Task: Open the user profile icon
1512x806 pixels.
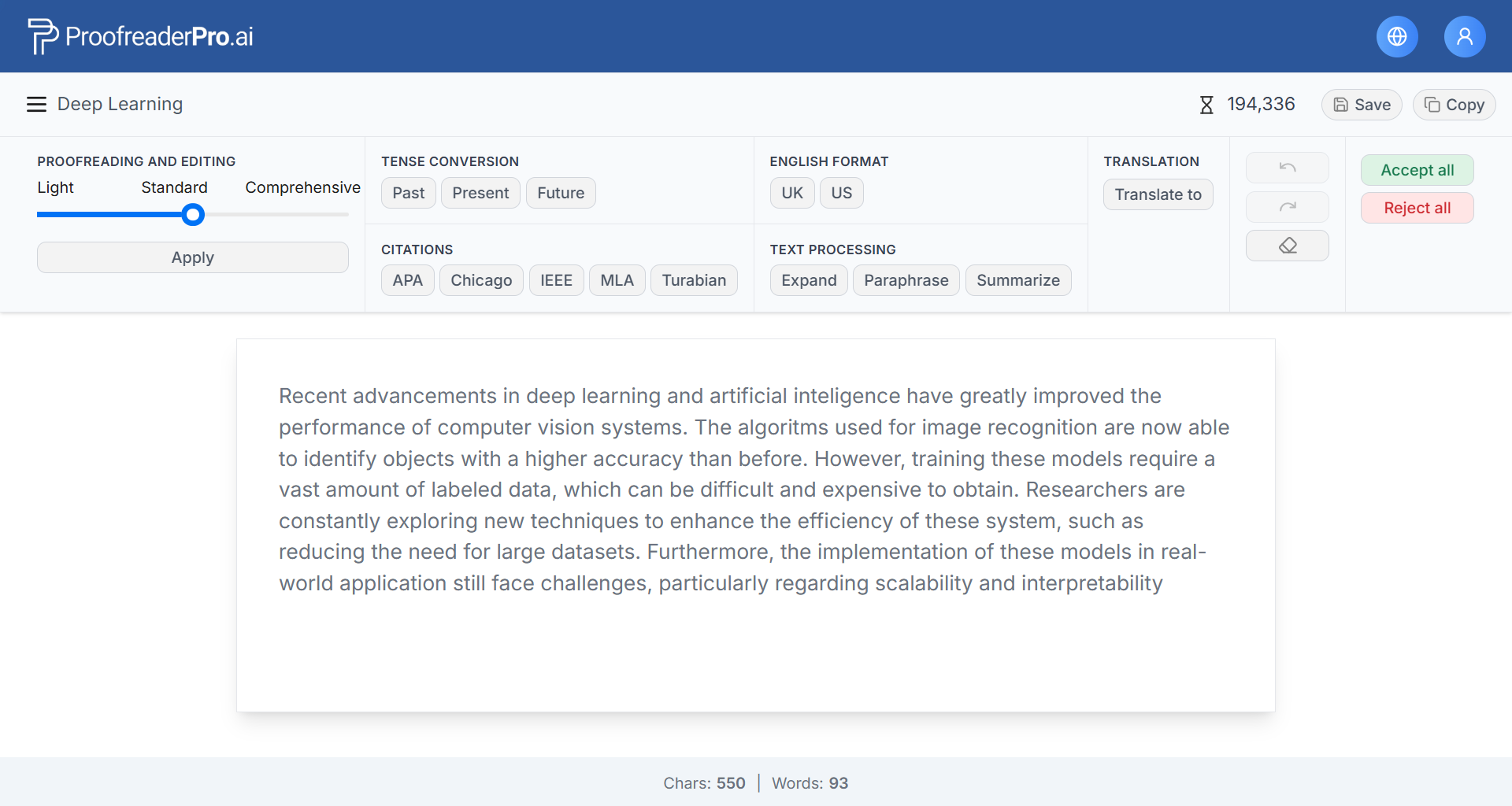Action: tap(1464, 36)
